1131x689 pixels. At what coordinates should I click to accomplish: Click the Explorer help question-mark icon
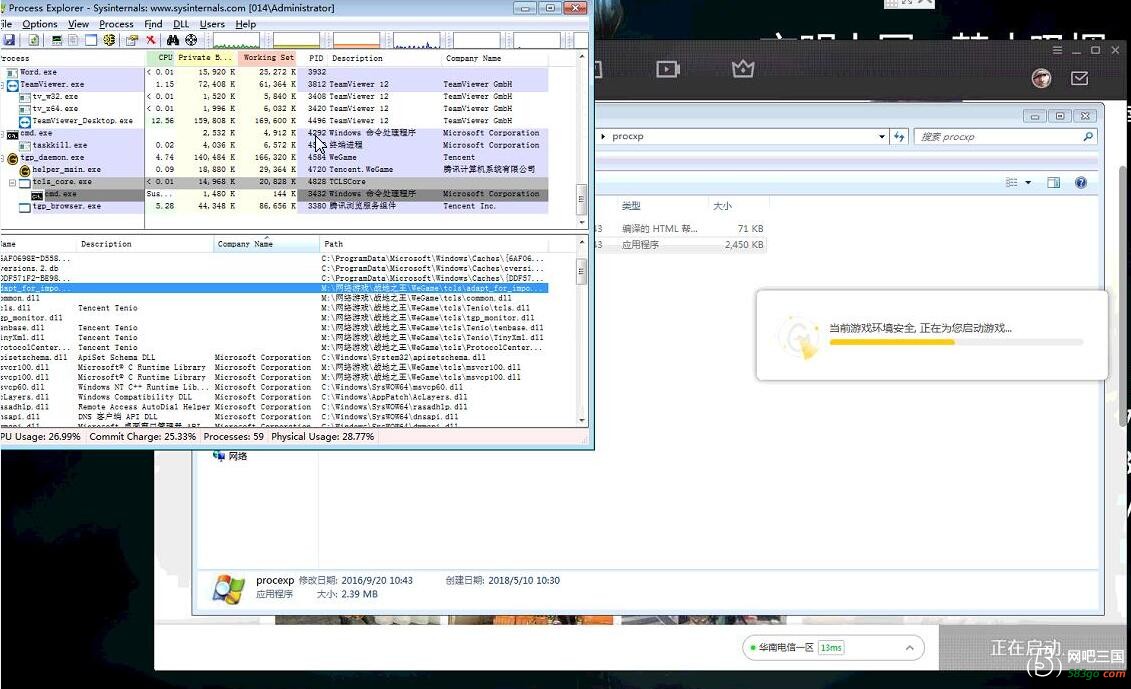(1081, 183)
